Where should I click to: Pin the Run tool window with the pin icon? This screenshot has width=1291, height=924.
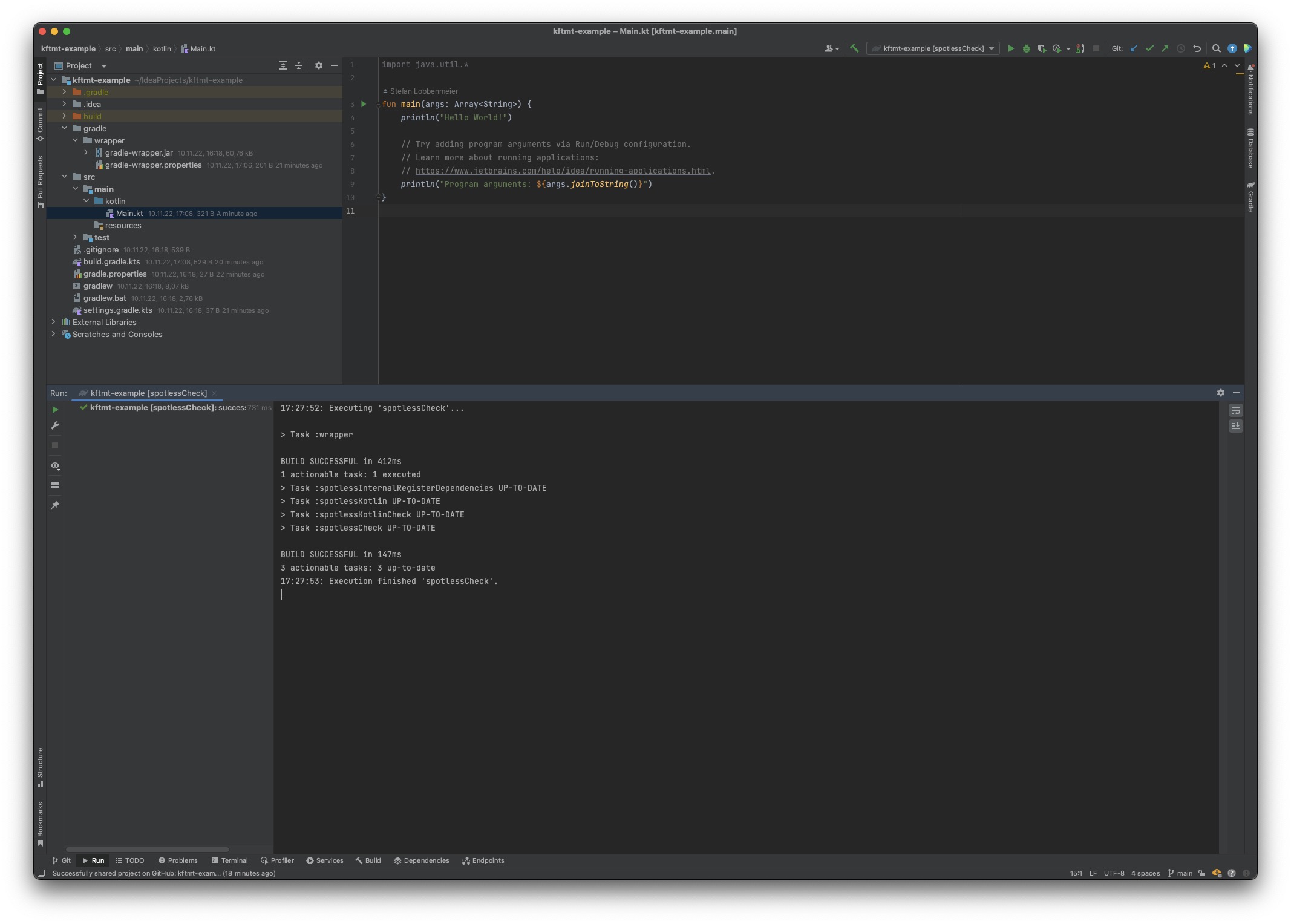(55, 505)
